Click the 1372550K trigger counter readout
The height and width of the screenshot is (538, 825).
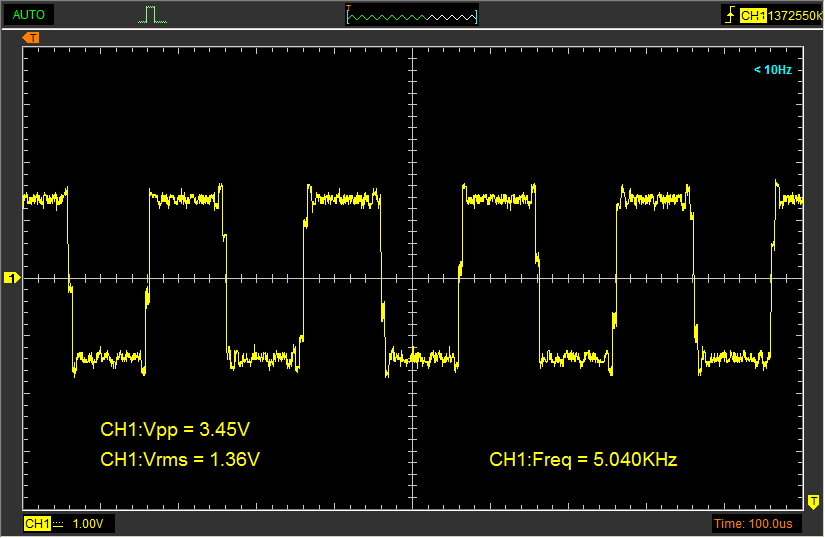794,16
